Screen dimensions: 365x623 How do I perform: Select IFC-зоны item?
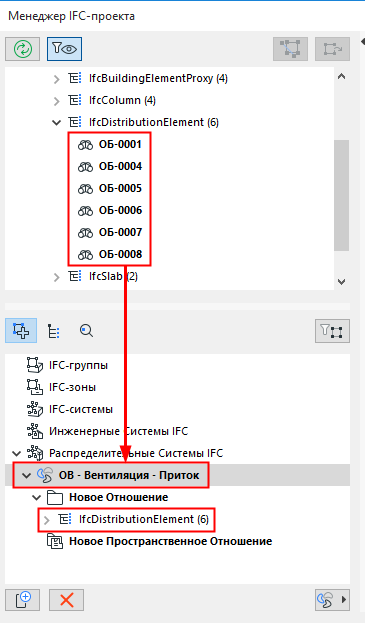pyautogui.click(x=72, y=387)
